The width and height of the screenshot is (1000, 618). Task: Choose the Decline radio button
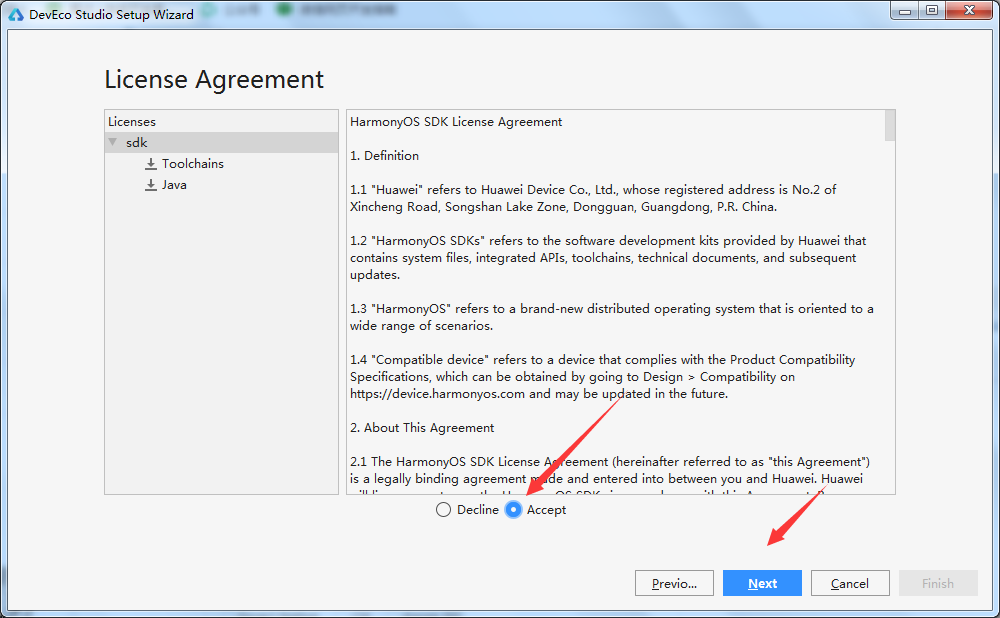pos(443,510)
